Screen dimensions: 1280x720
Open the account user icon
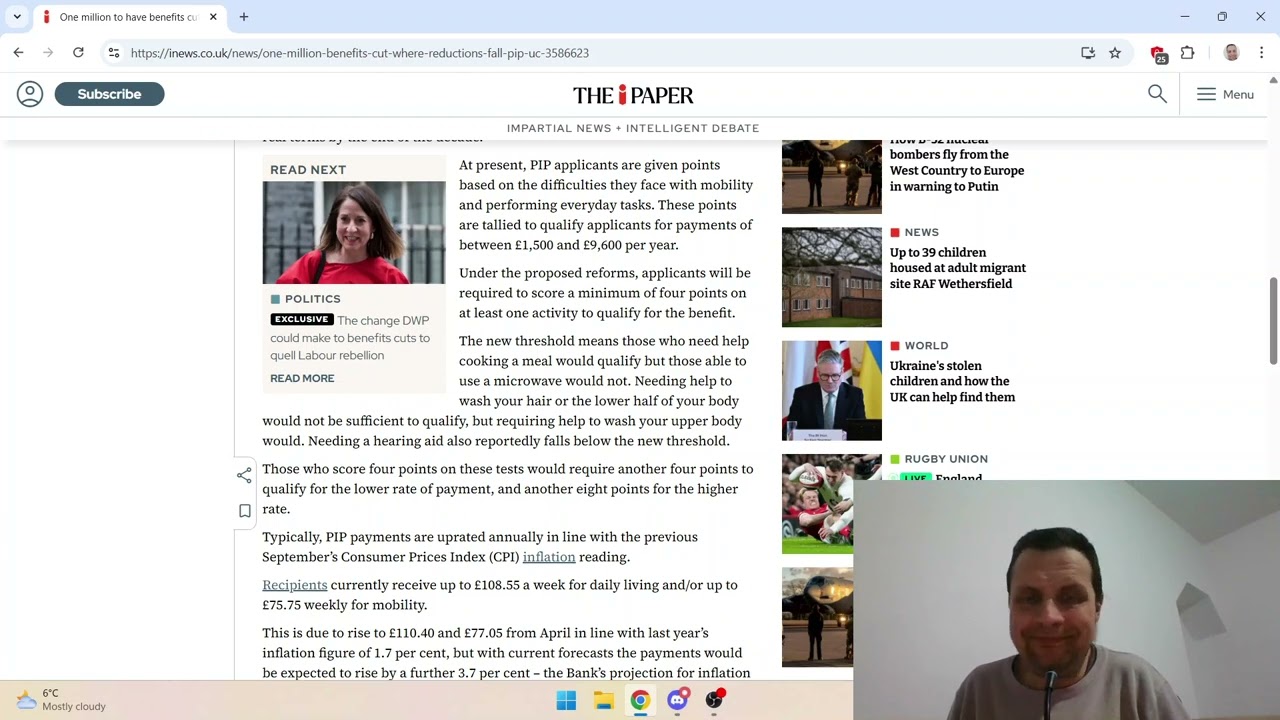[x=30, y=94]
